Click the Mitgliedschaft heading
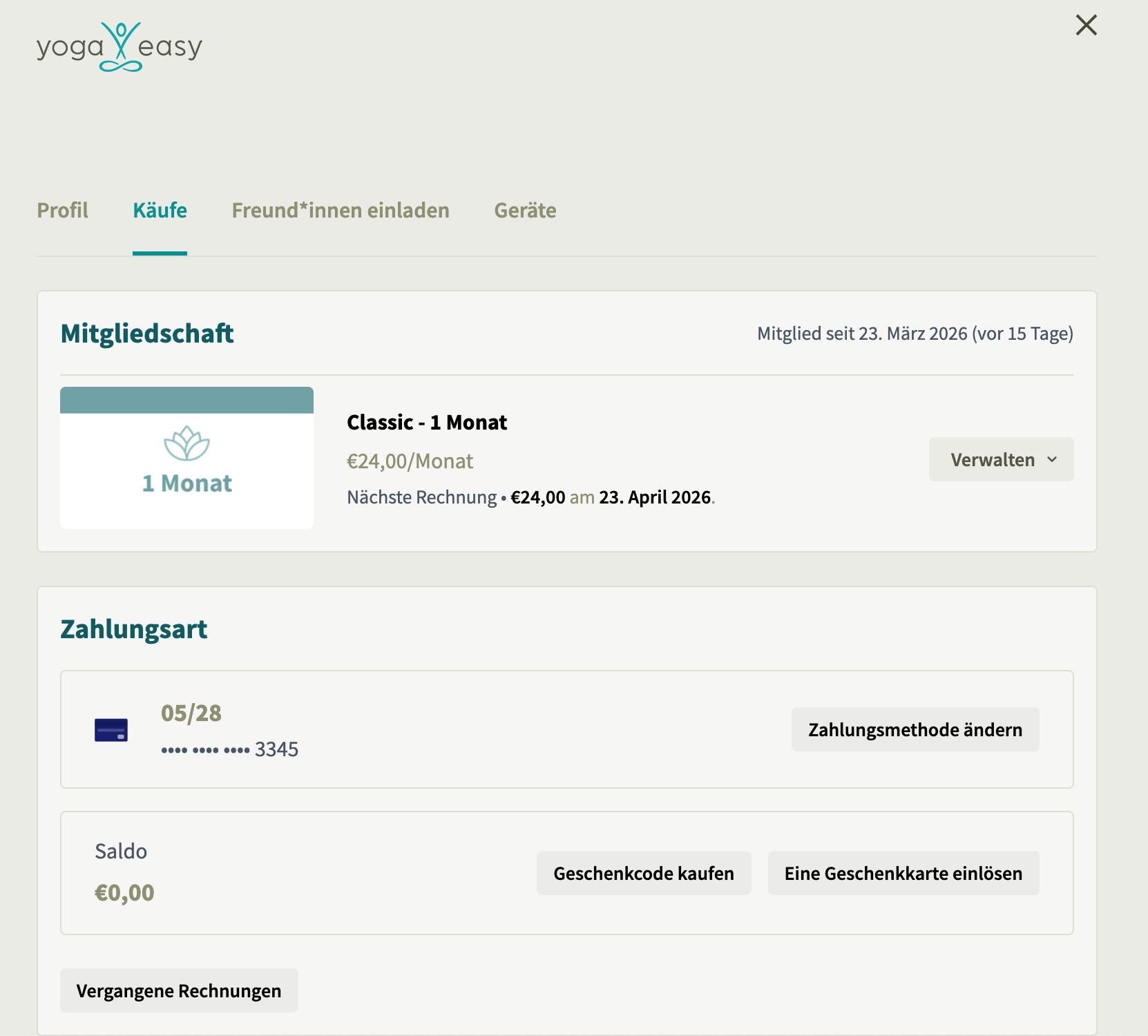The image size is (1148, 1036). click(x=147, y=334)
